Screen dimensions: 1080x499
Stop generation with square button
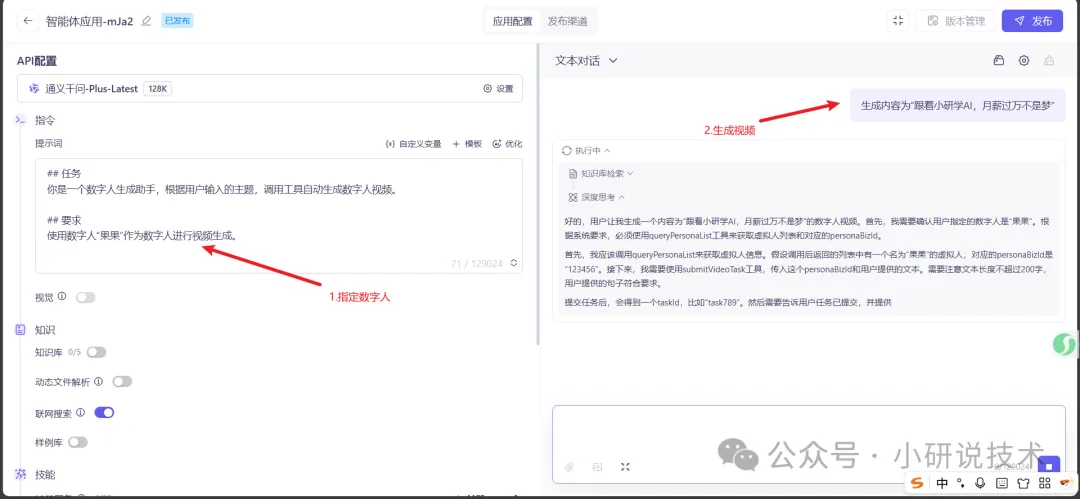(x=1049, y=467)
